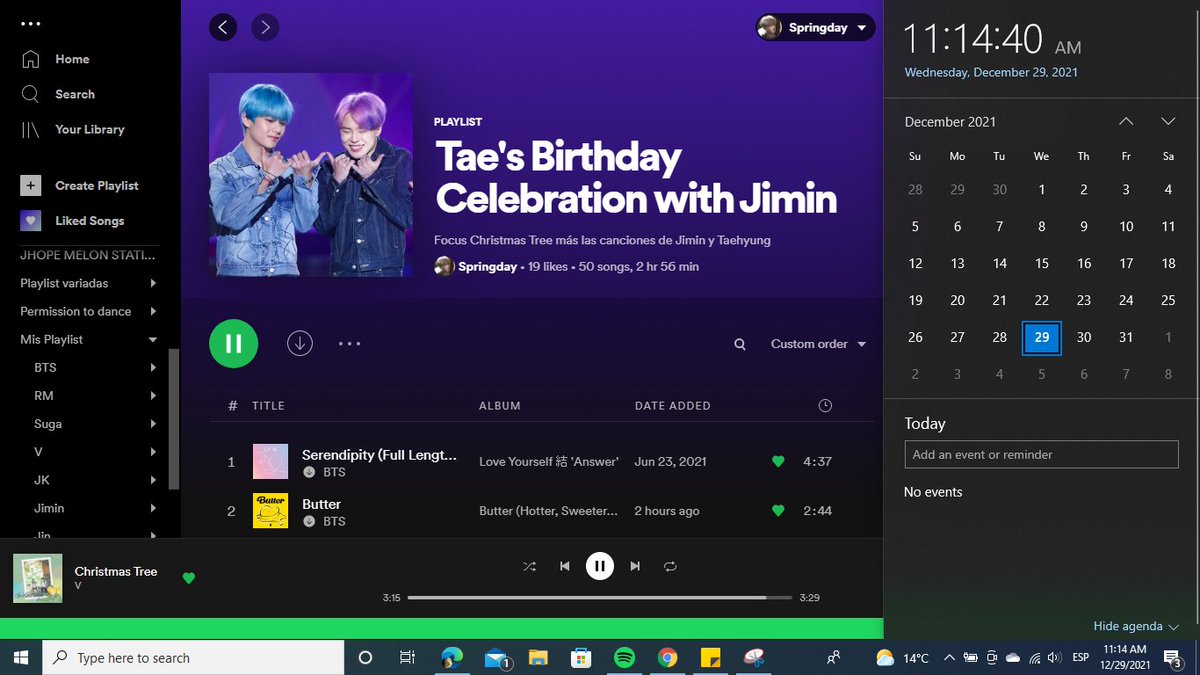Skip to next track
Image resolution: width=1200 pixels, height=675 pixels.
[635, 566]
